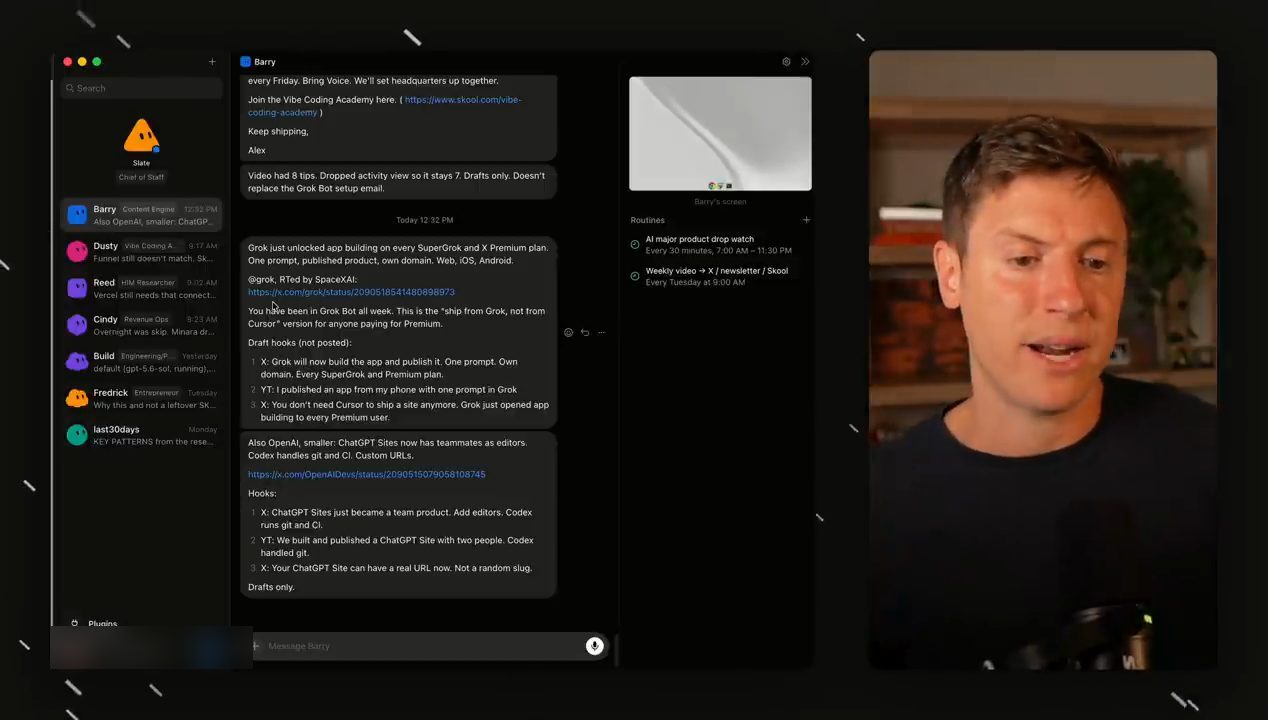Click the Build agent's purple avatar icon
The width and height of the screenshot is (1268, 720).
tap(77, 361)
